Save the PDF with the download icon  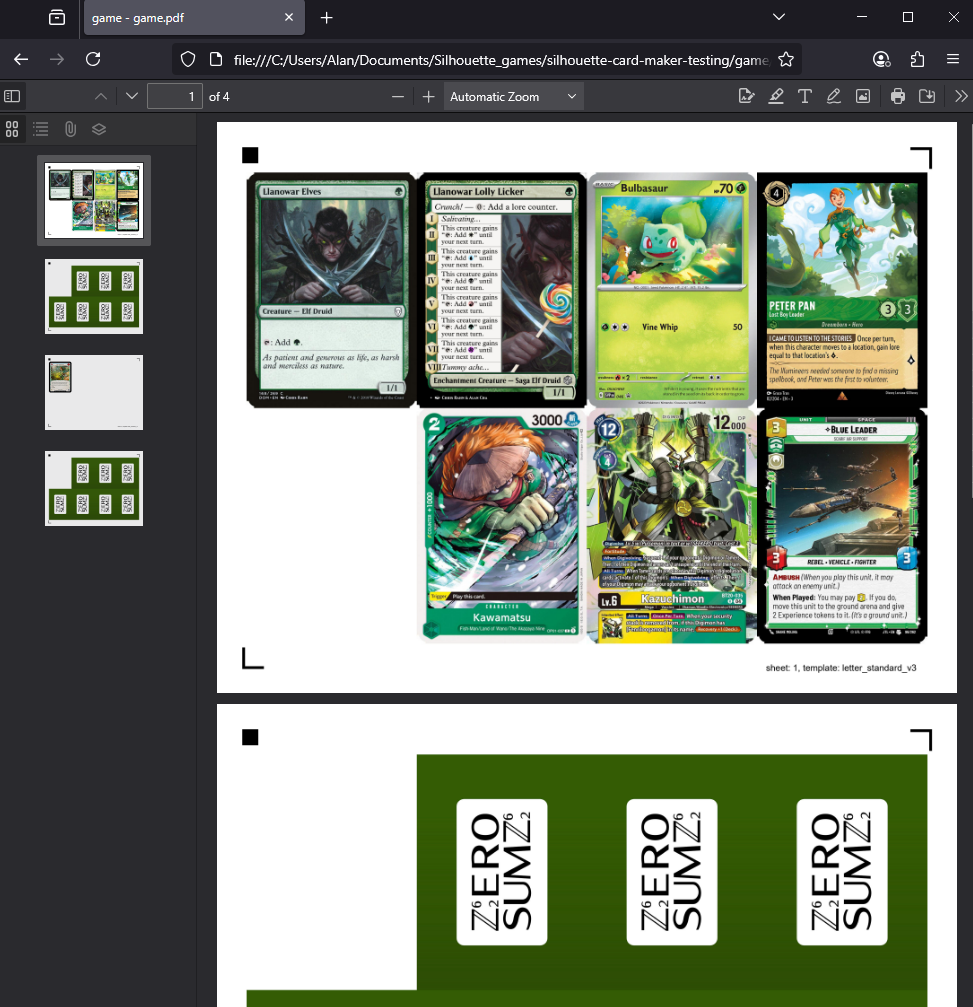pyautogui.click(x=927, y=96)
